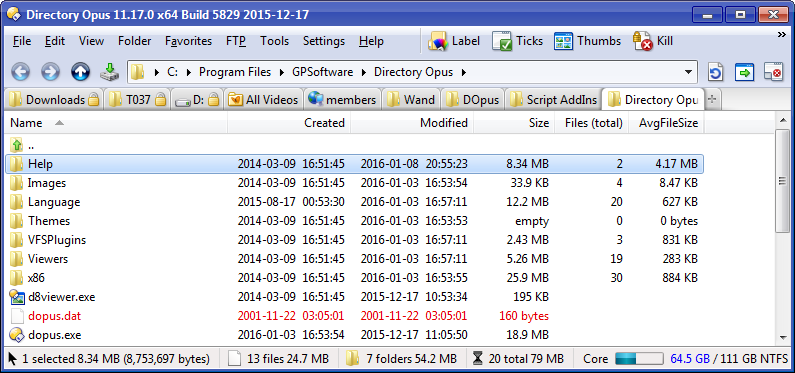Expand the arrow after Directory Opus in path

point(463,72)
